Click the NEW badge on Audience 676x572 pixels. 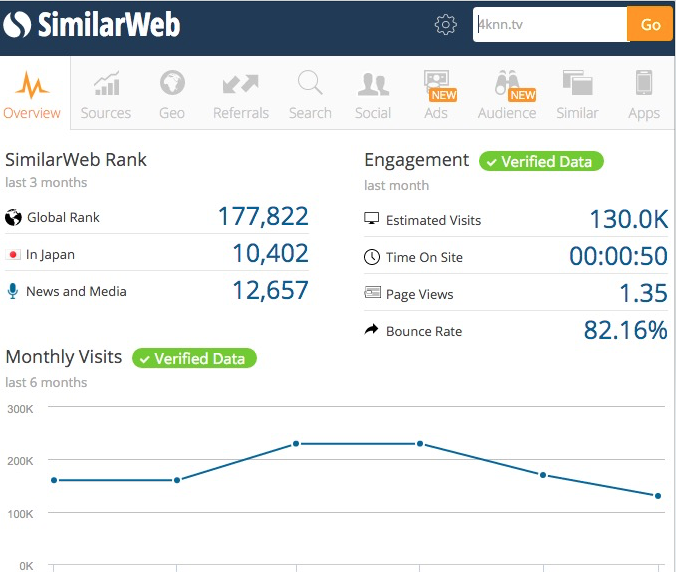pos(522,95)
